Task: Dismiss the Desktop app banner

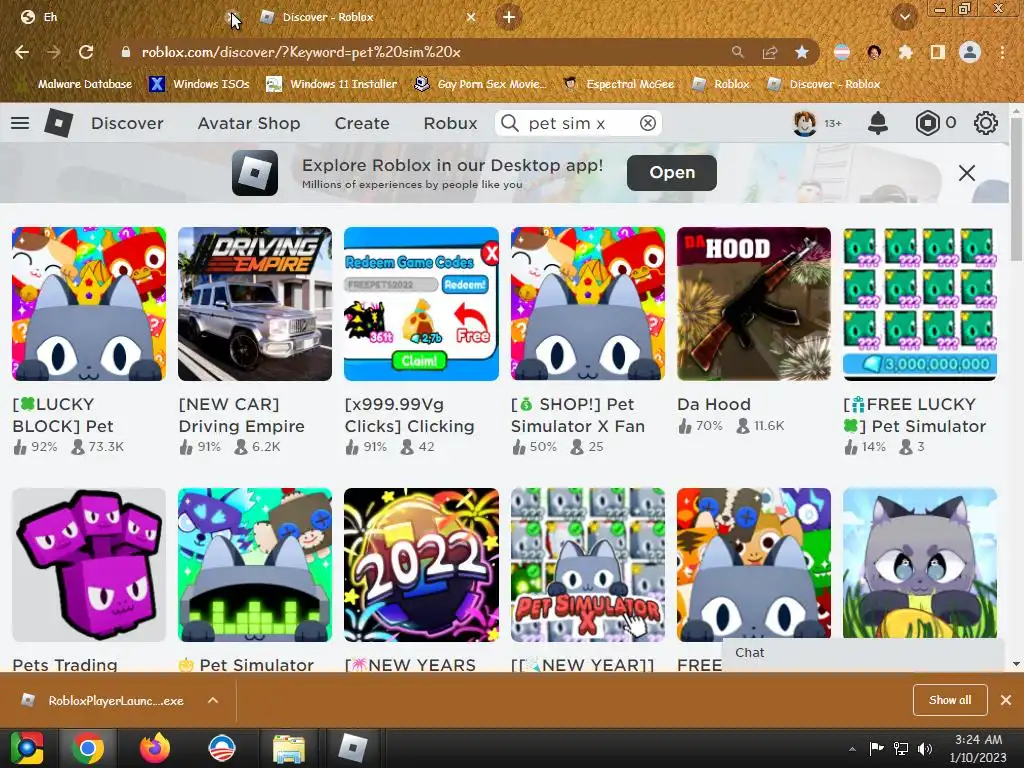Action: [x=967, y=173]
